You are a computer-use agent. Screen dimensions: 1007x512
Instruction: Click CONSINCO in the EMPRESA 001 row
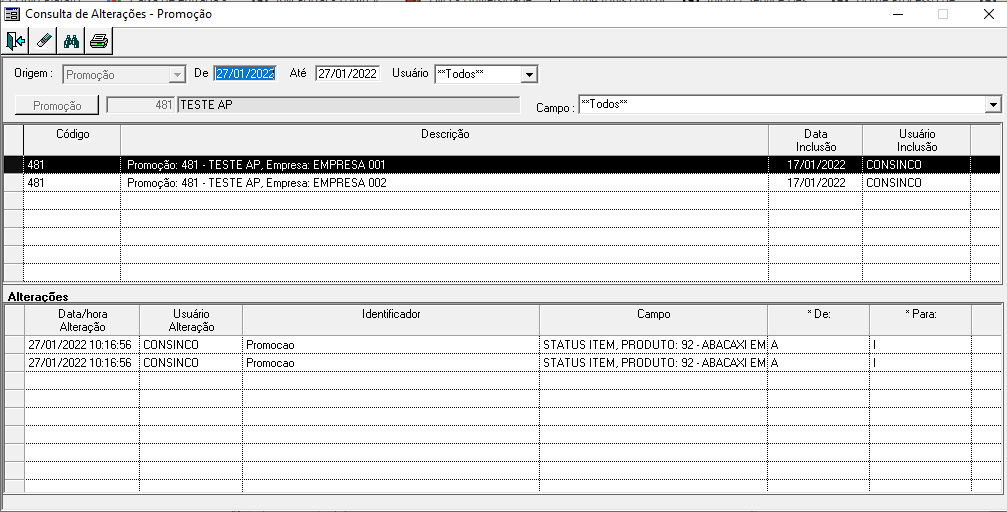(x=893, y=164)
